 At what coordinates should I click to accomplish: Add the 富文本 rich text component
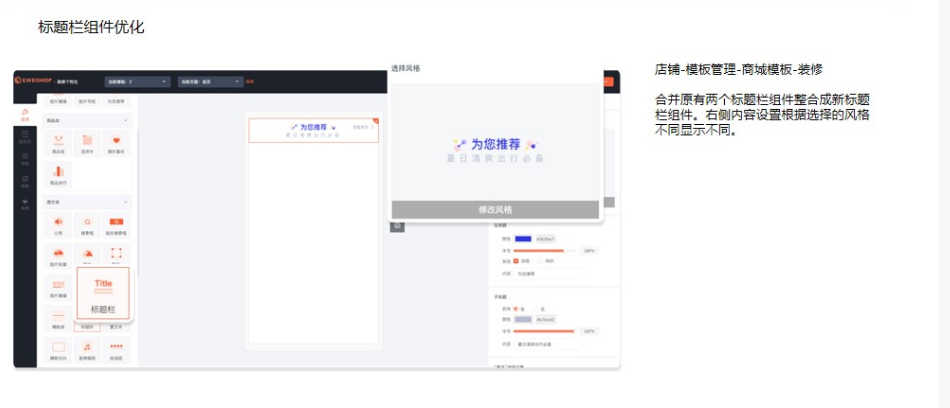click(x=116, y=325)
